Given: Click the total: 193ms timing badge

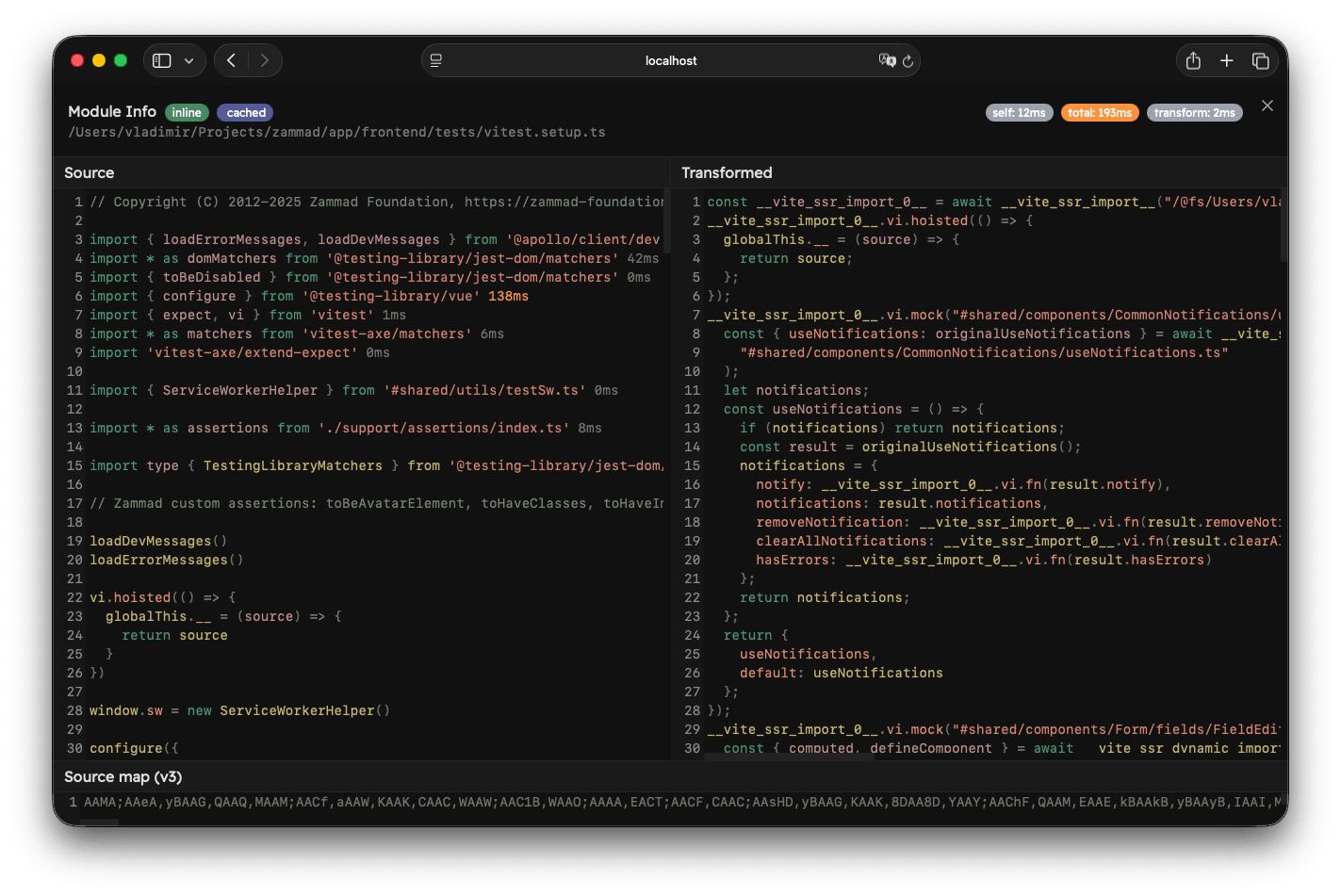Looking at the screenshot, I should pyautogui.click(x=1100, y=111).
